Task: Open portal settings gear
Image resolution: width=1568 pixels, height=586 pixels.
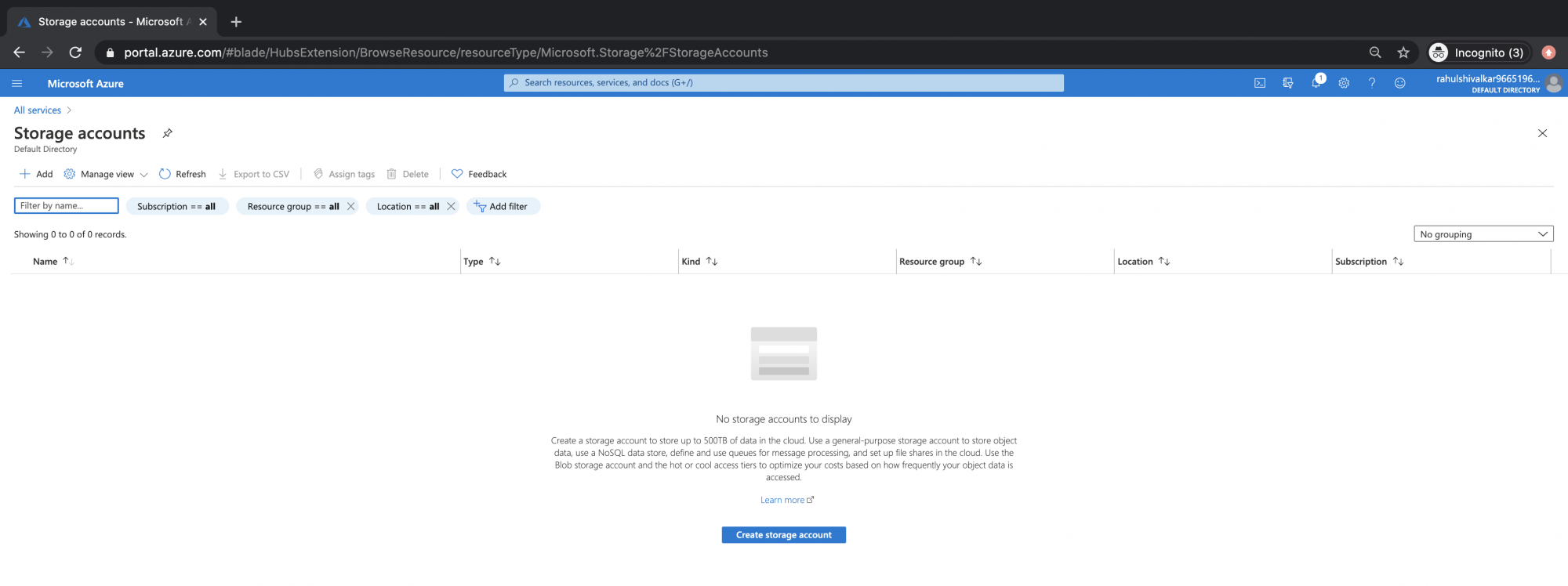Action: click(x=1344, y=83)
